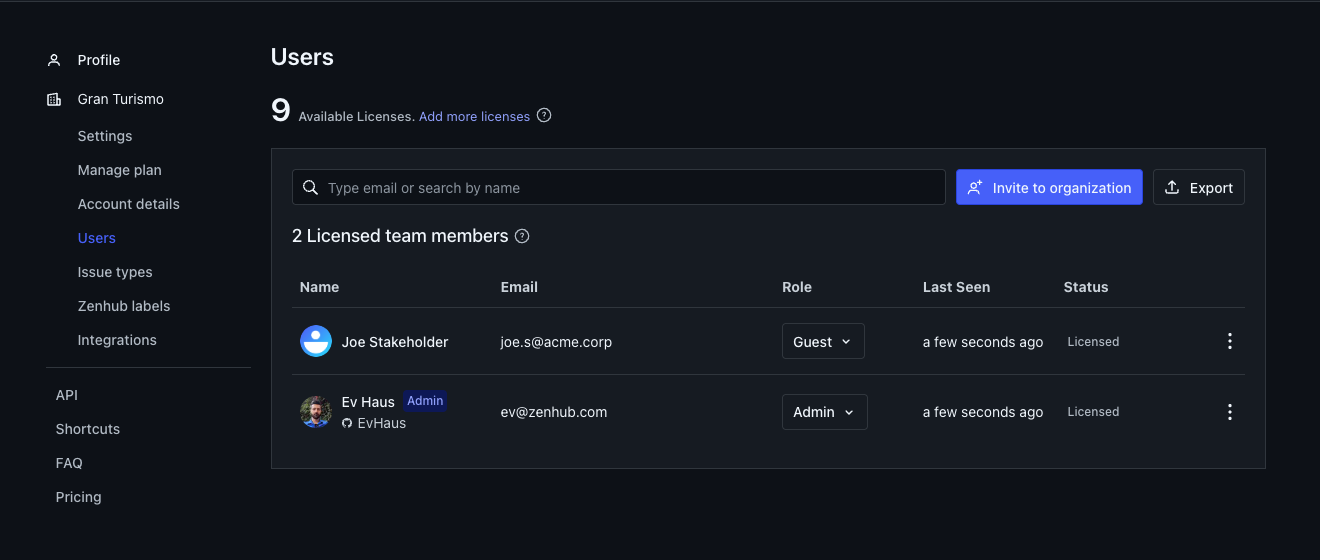Click the Role column header
Image resolution: width=1320 pixels, height=560 pixels.
(797, 287)
